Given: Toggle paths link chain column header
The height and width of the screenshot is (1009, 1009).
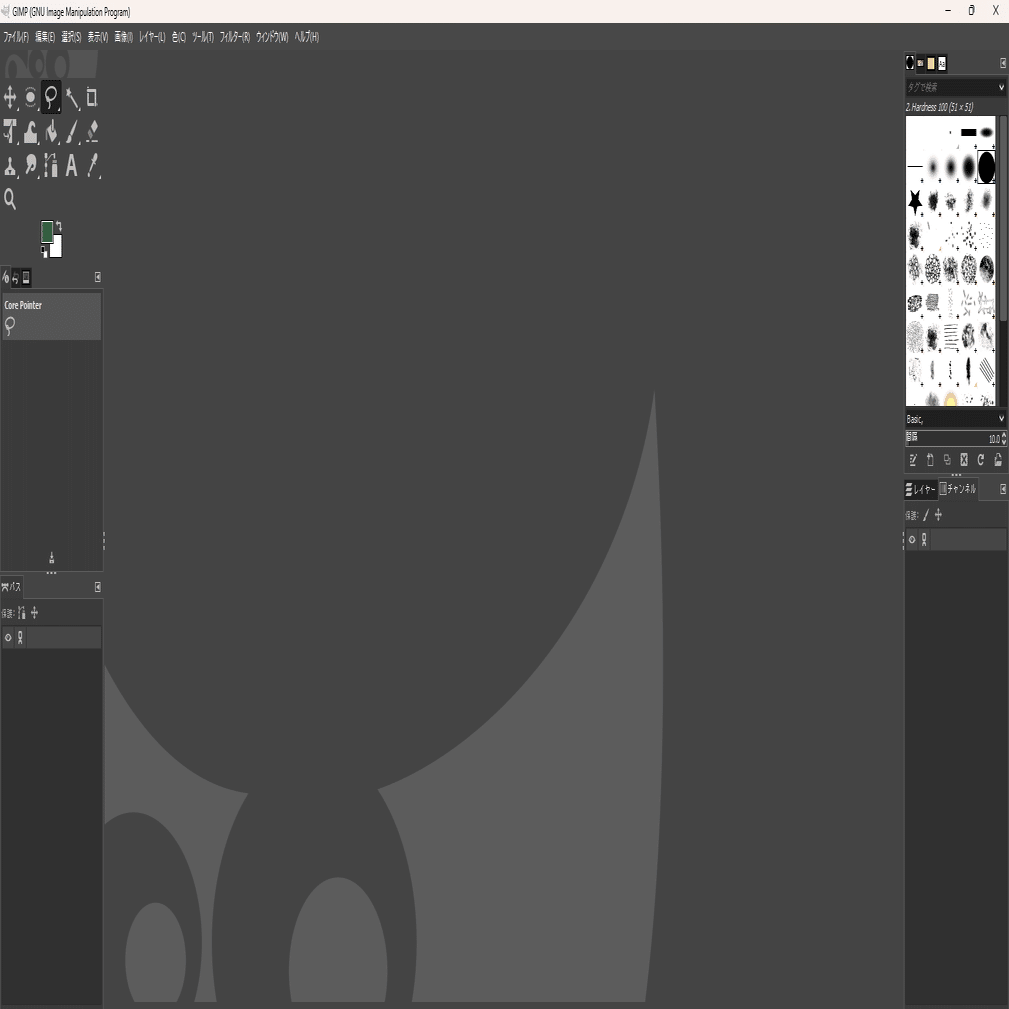Looking at the screenshot, I should (x=20, y=638).
